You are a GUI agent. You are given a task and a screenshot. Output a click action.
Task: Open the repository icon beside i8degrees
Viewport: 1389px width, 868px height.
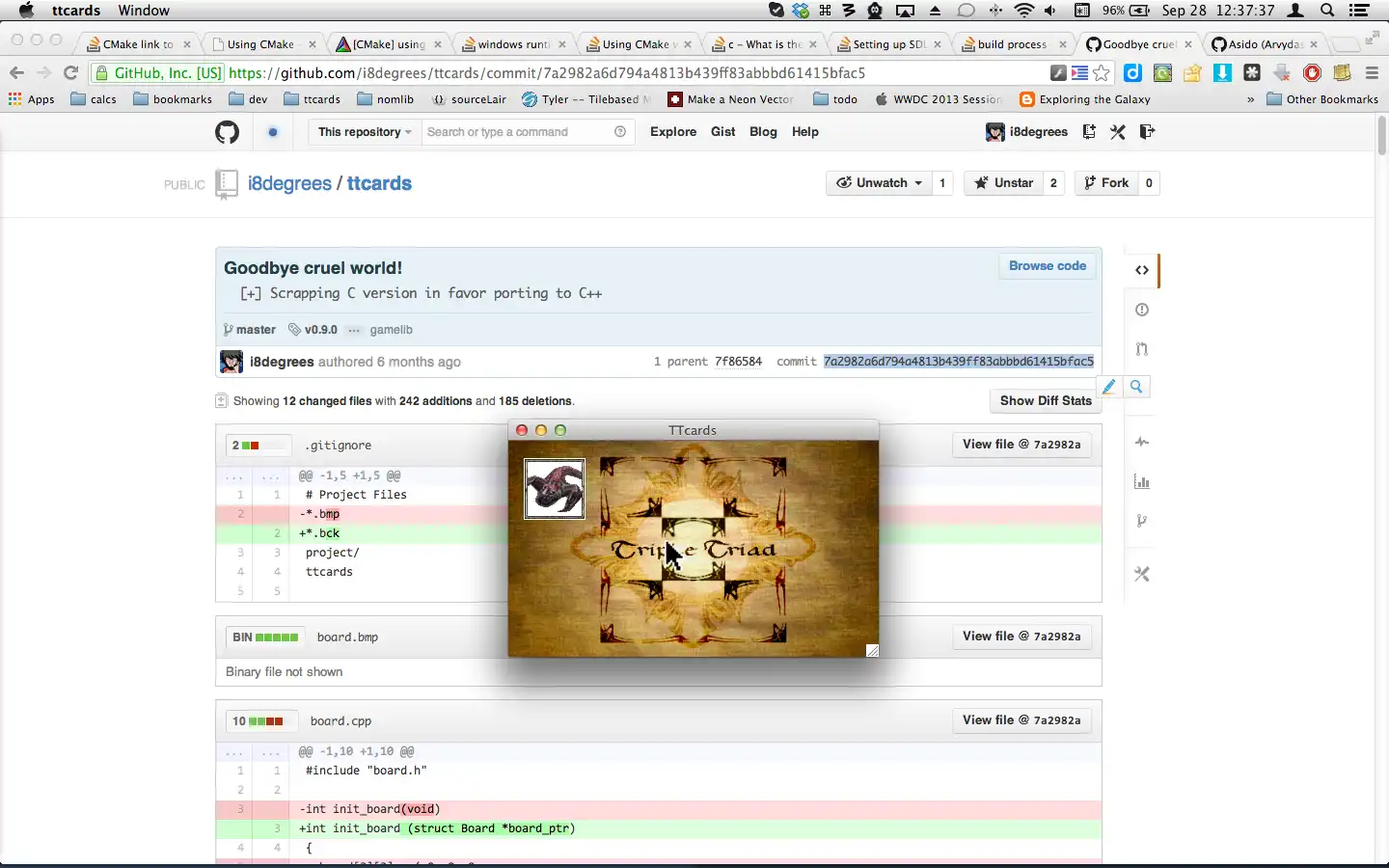pos(227,183)
